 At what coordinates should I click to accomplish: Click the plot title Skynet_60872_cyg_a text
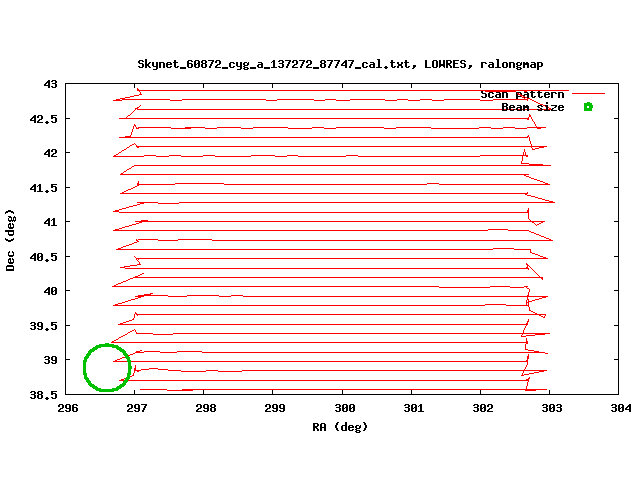(340, 64)
